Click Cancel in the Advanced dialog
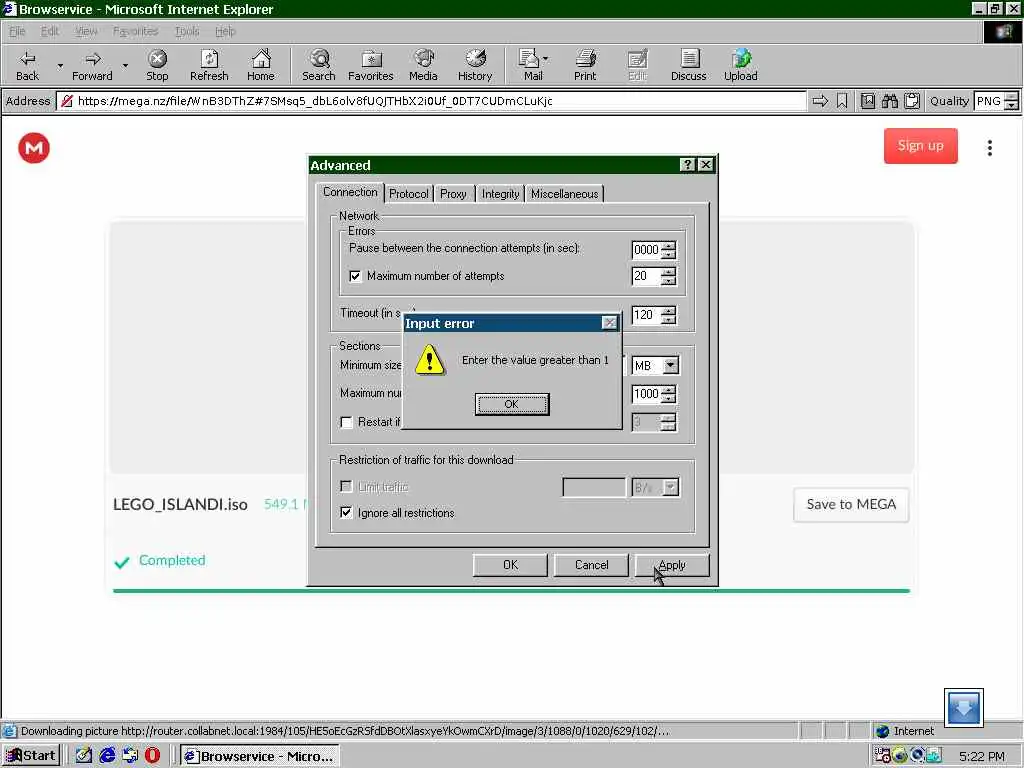Viewport: 1024px width, 768px height. [x=592, y=565]
